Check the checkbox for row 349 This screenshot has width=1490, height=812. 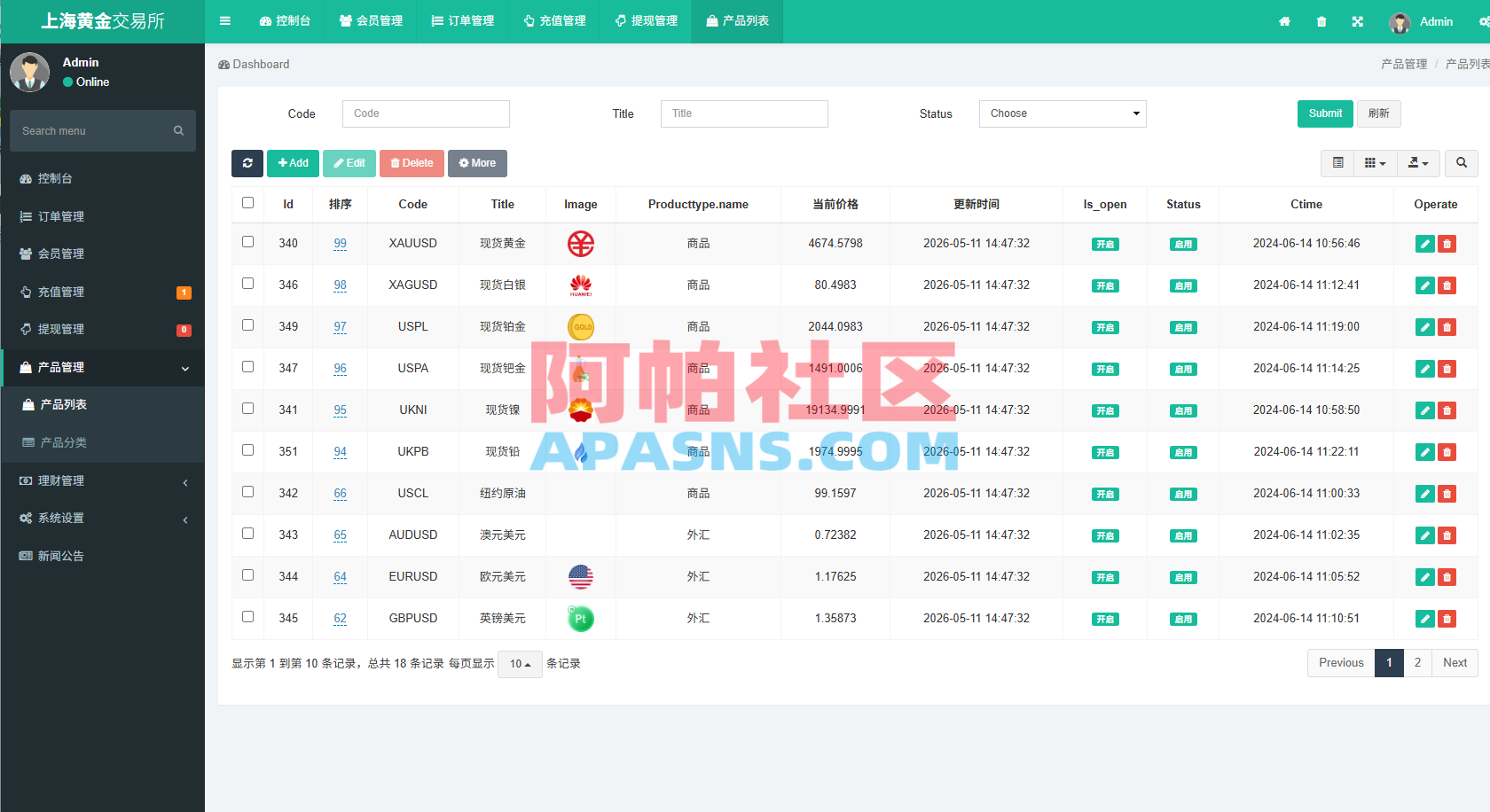coord(248,325)
